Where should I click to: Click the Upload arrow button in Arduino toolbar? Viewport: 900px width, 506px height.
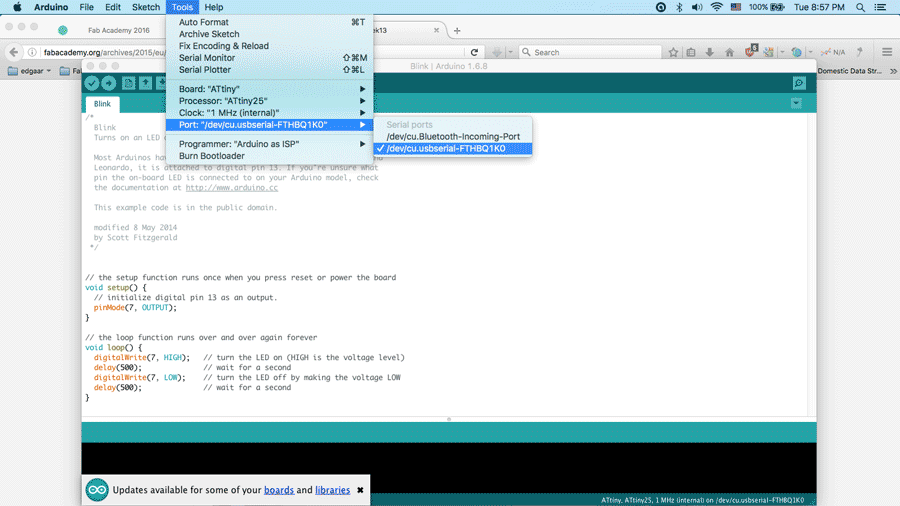(x=108, y=83)
